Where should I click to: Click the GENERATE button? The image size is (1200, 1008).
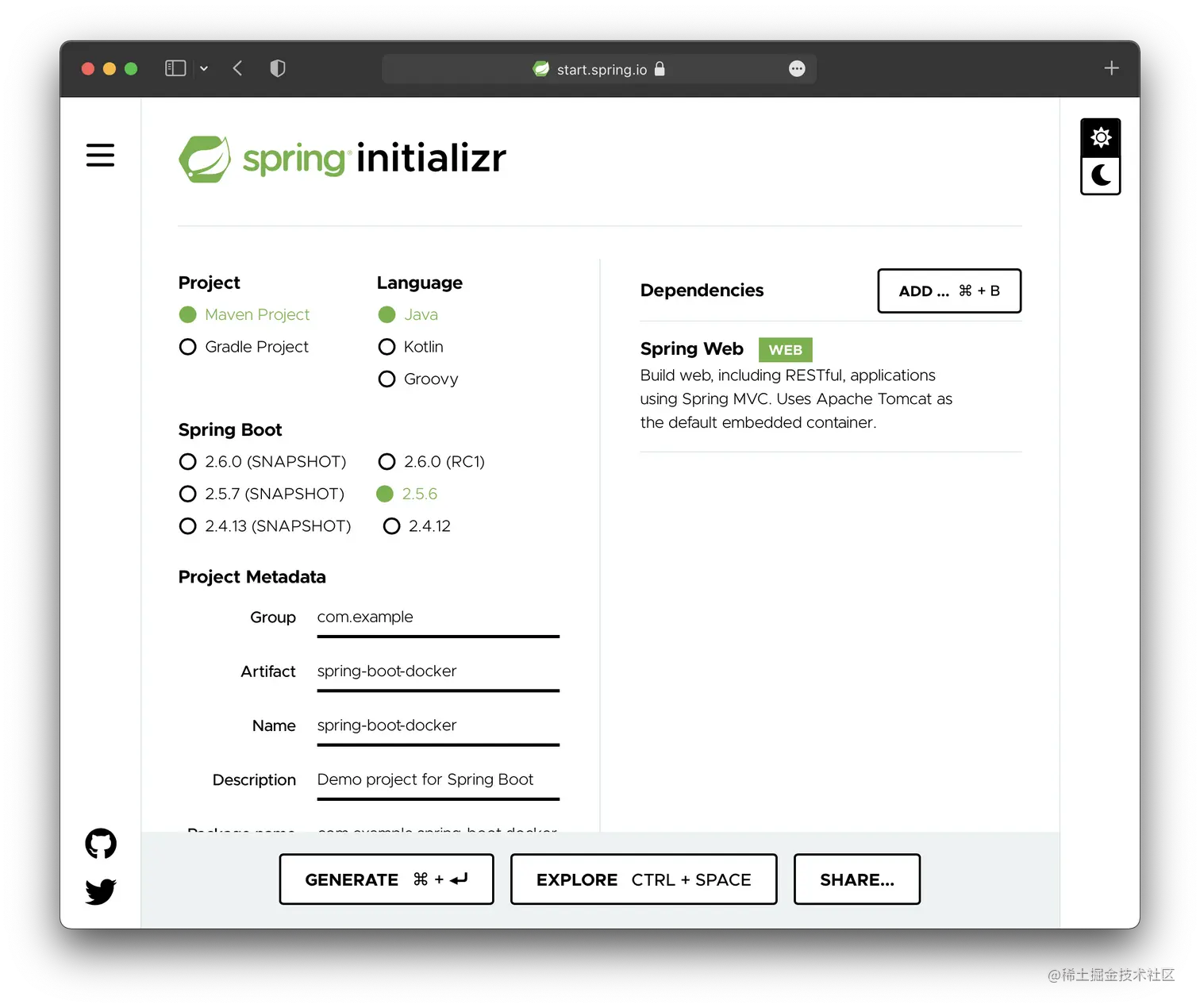point(387,879)
